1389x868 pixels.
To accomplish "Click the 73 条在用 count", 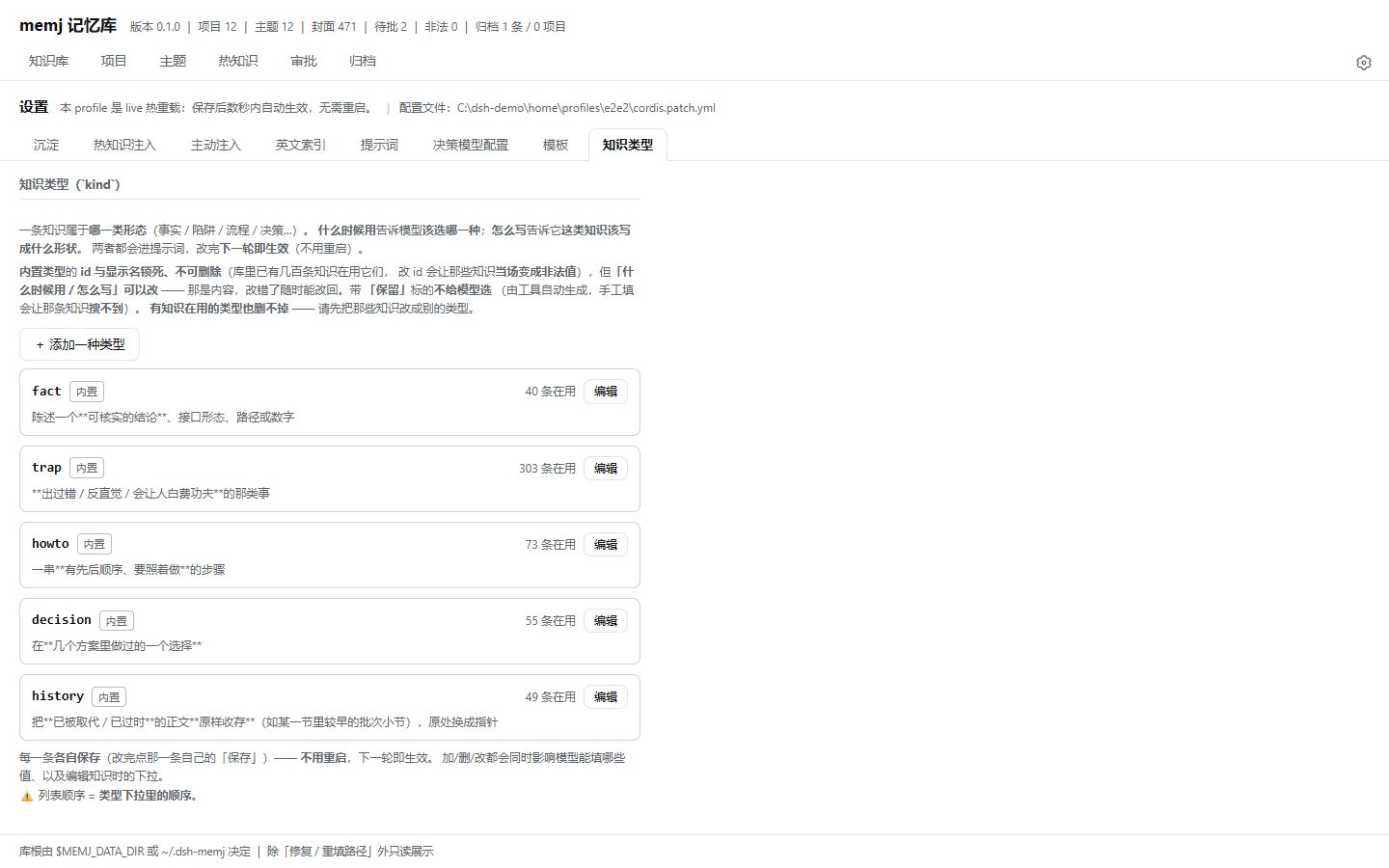I will [550, 544].
